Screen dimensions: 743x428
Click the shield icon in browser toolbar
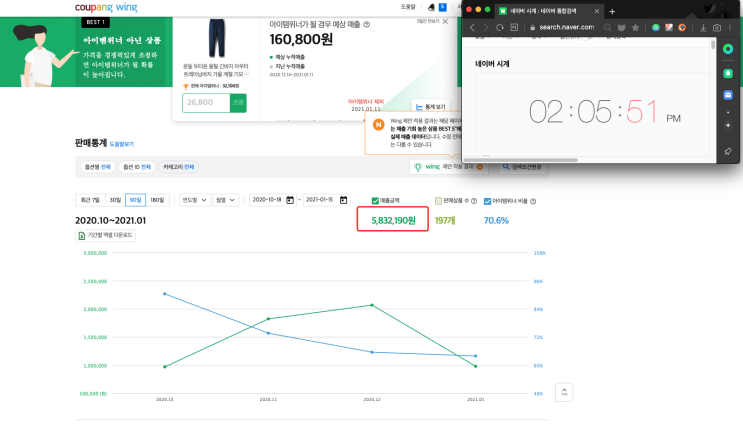point(622,27)
